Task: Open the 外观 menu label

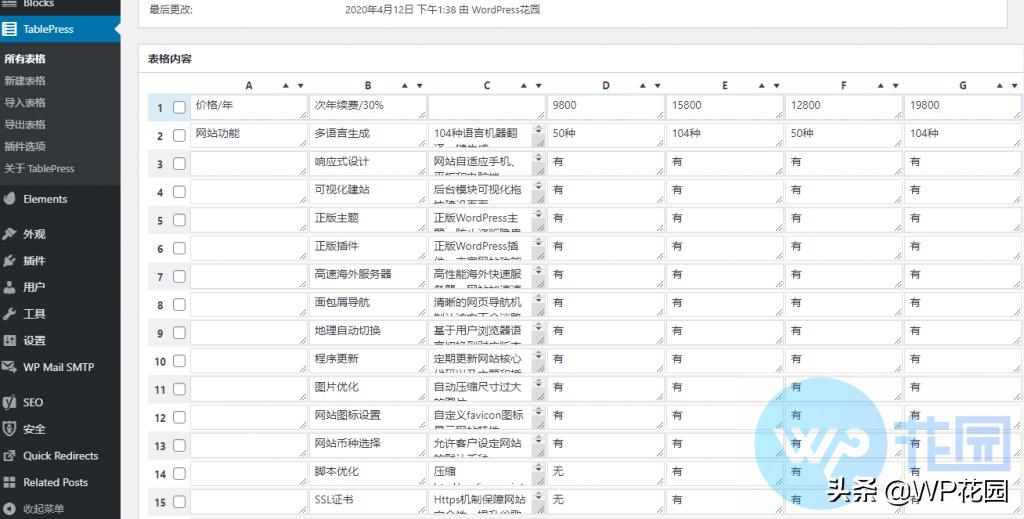Action: point(34,234)
